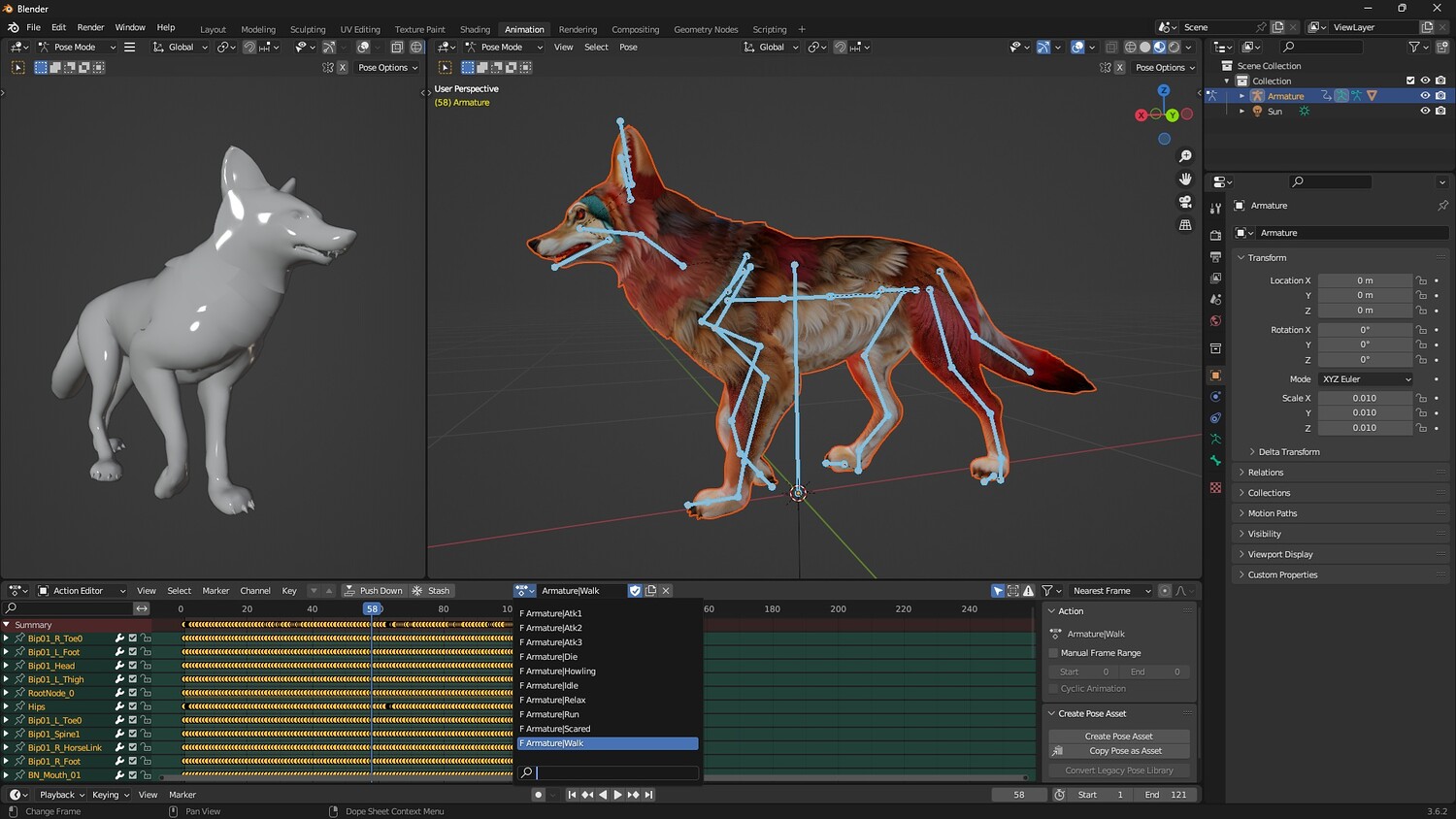Image resolution: width=1456 pixels, height=819 pixels.
Task: Open the Collection properties tab
Action: (1215, 348)
